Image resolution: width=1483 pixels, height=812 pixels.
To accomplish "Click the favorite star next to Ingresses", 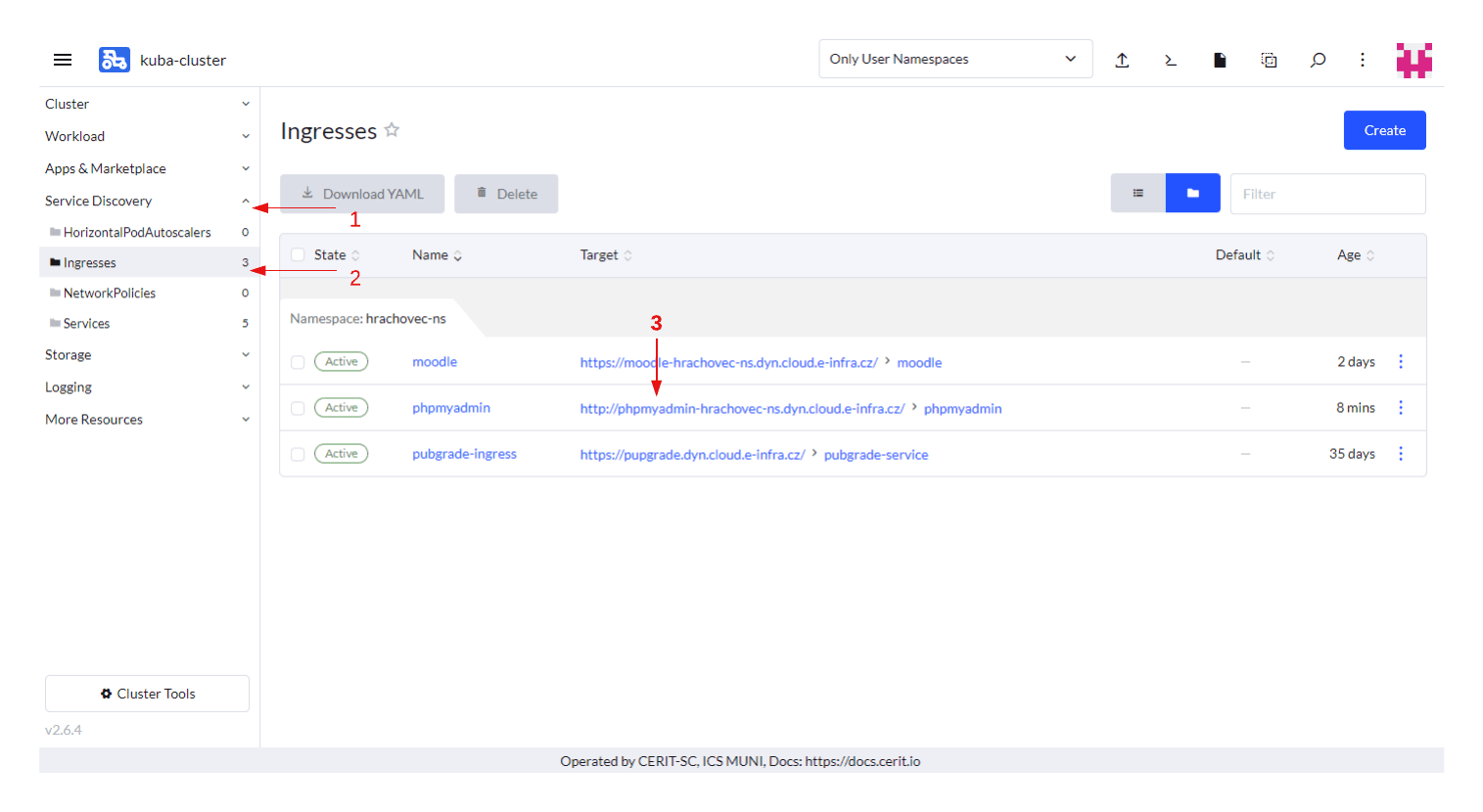I will pyautogui.click(x=392, y=130).
